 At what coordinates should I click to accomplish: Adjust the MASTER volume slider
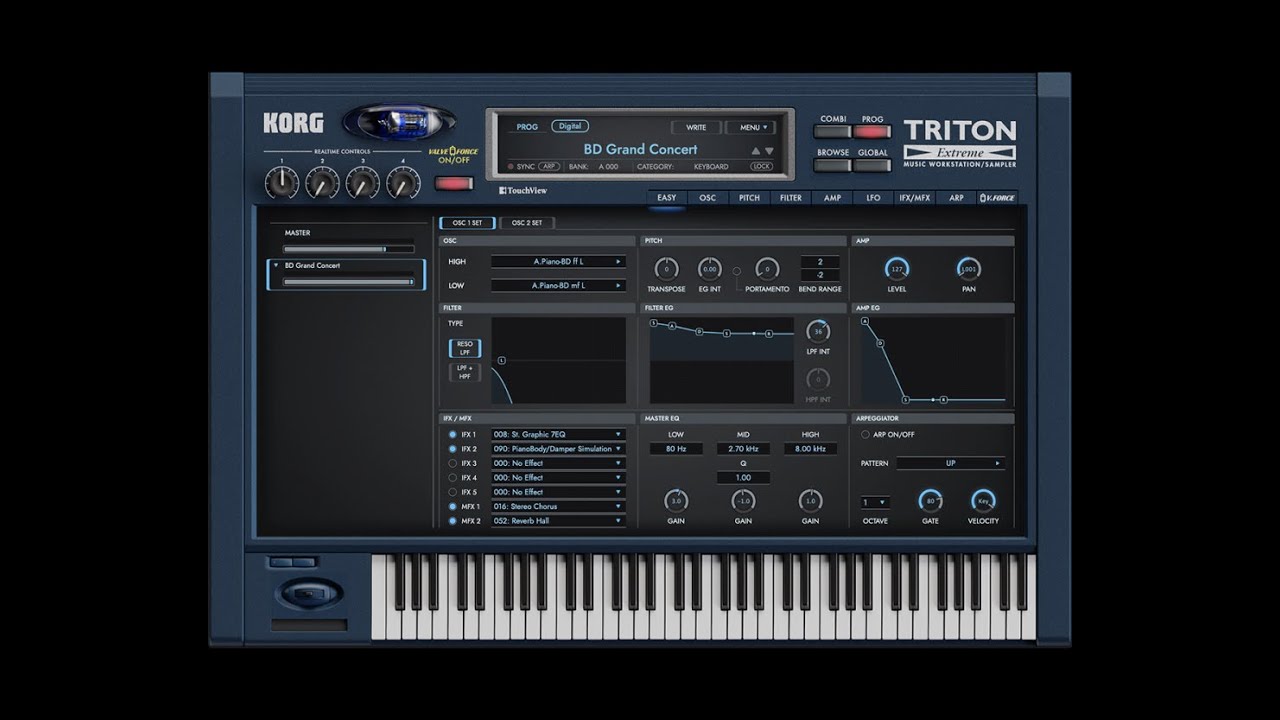point(348,249)
